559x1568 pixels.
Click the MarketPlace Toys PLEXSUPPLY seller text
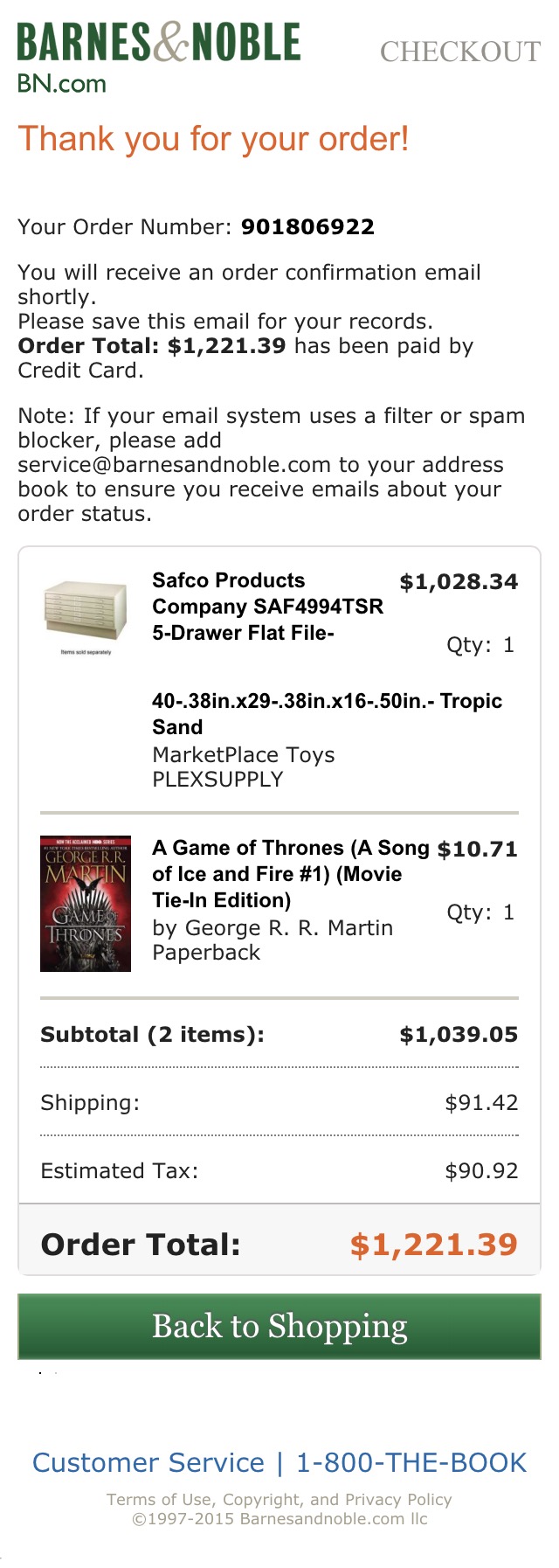[x=243, y=767]
